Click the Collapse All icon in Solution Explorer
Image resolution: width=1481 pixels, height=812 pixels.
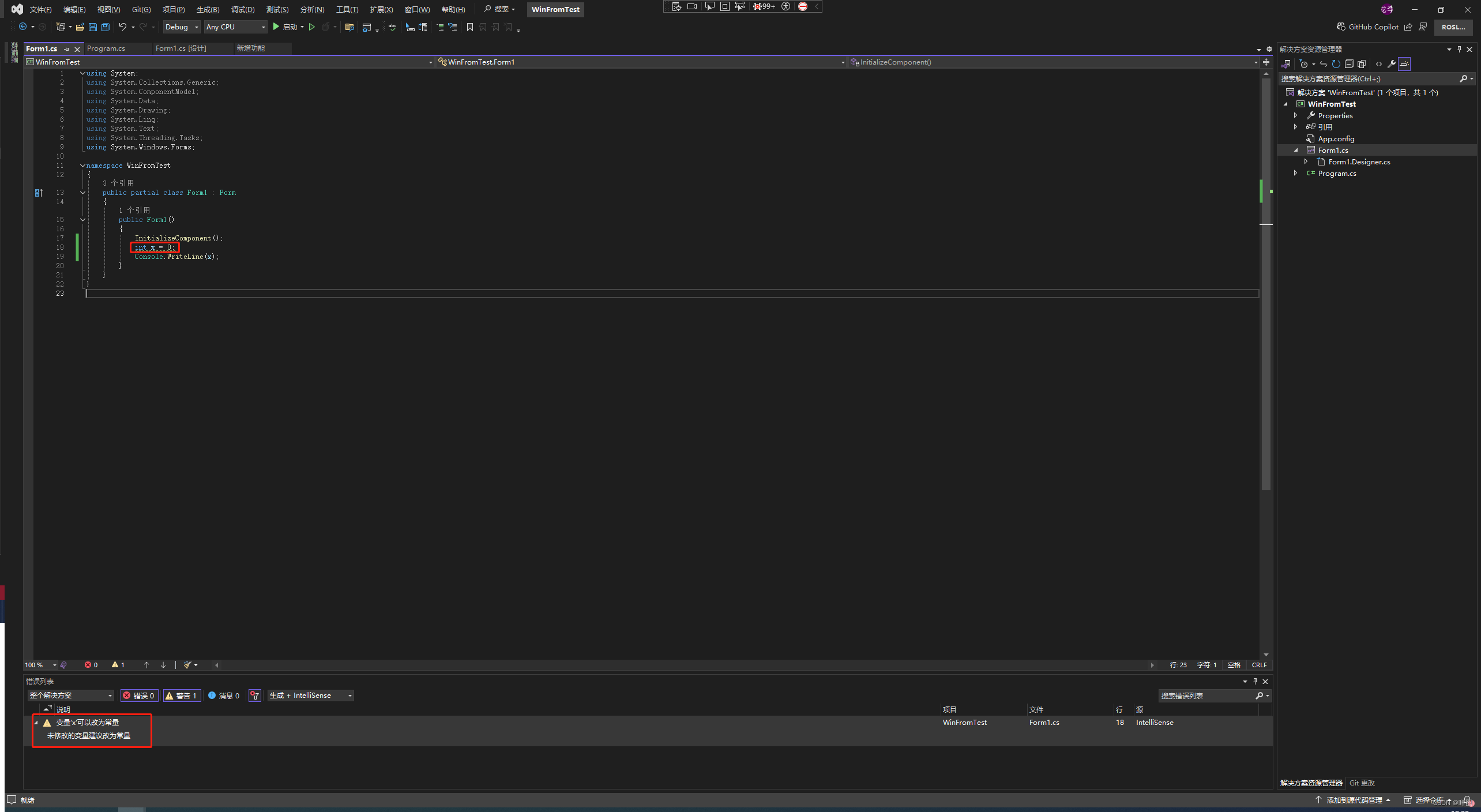point(1348,64)
